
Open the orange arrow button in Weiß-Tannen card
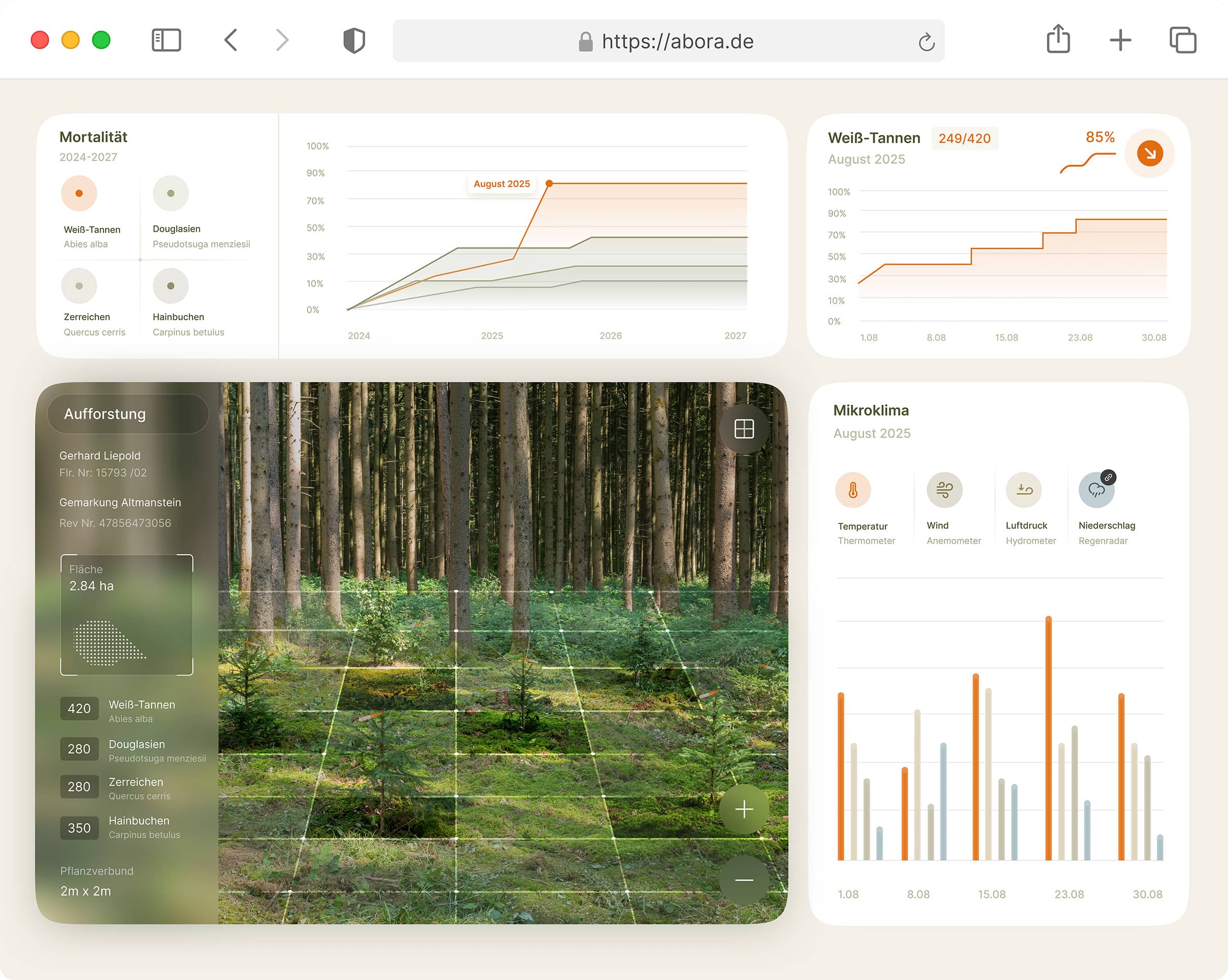pyautogui.click(x=1150, y=153)
